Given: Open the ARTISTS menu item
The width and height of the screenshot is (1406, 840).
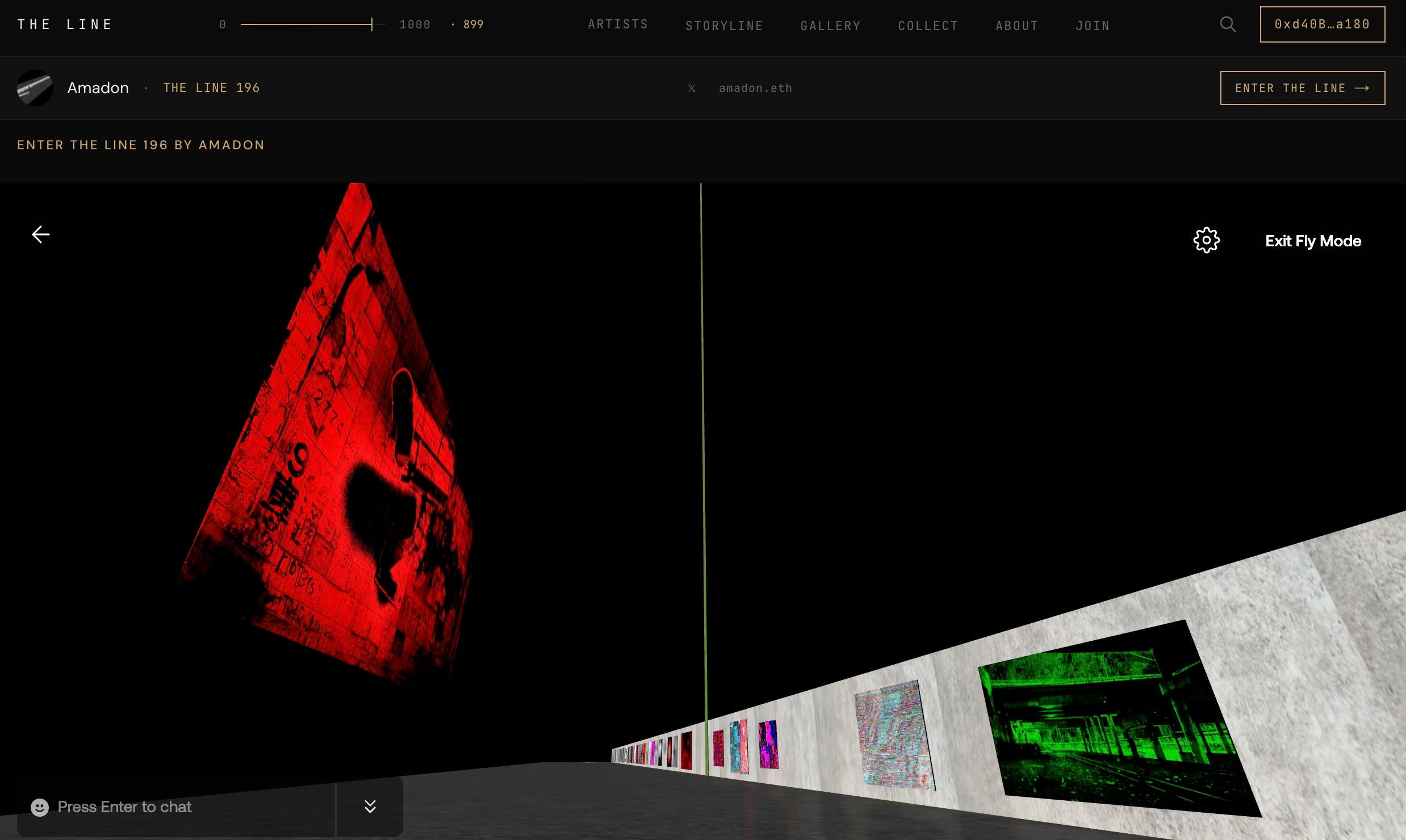Looking at the screenshot, I should pos(618,24).
